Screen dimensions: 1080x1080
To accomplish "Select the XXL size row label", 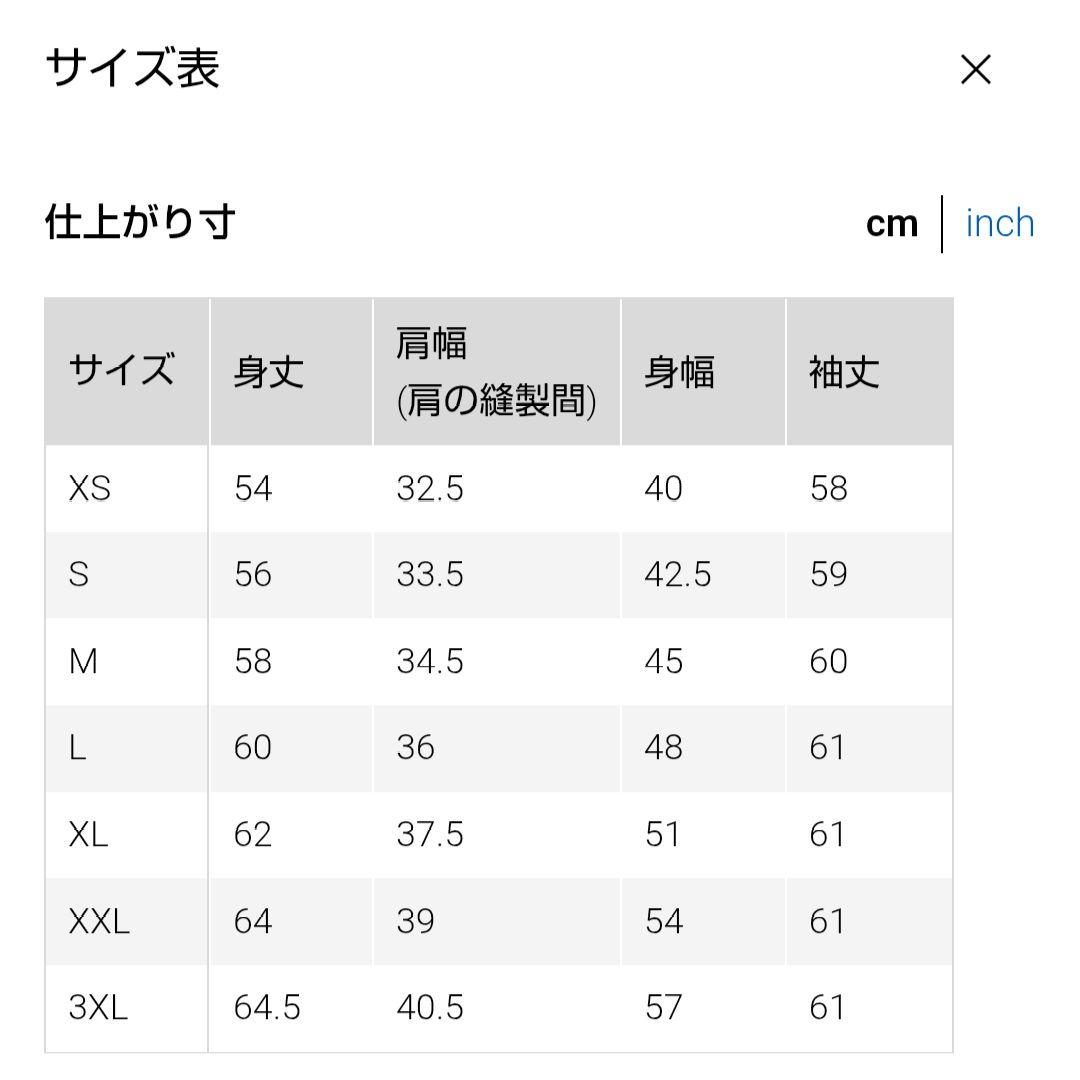I will pos(99,921).
